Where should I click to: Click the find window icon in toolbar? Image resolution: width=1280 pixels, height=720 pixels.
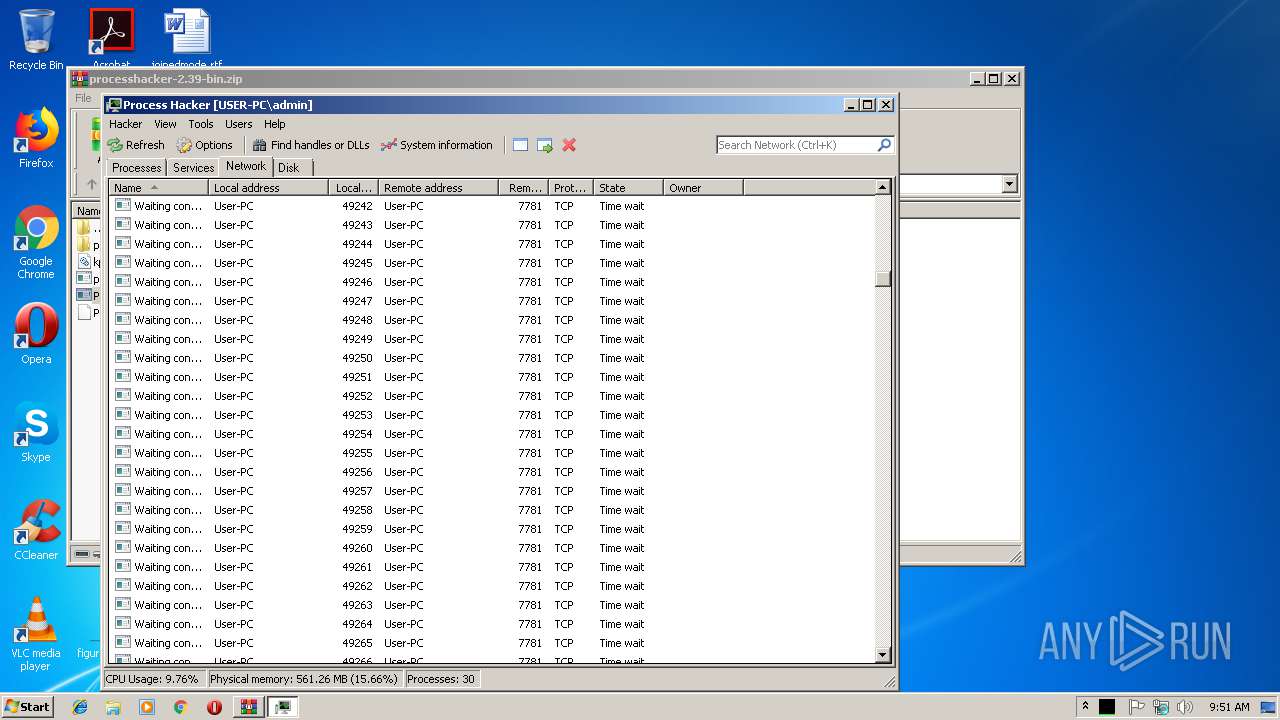(520, 145)
